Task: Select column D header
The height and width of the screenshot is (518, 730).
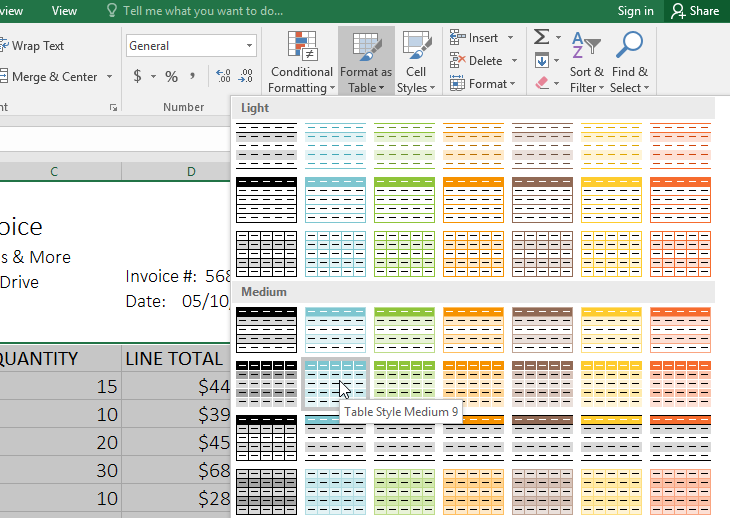Action: [x=191, y=172]
